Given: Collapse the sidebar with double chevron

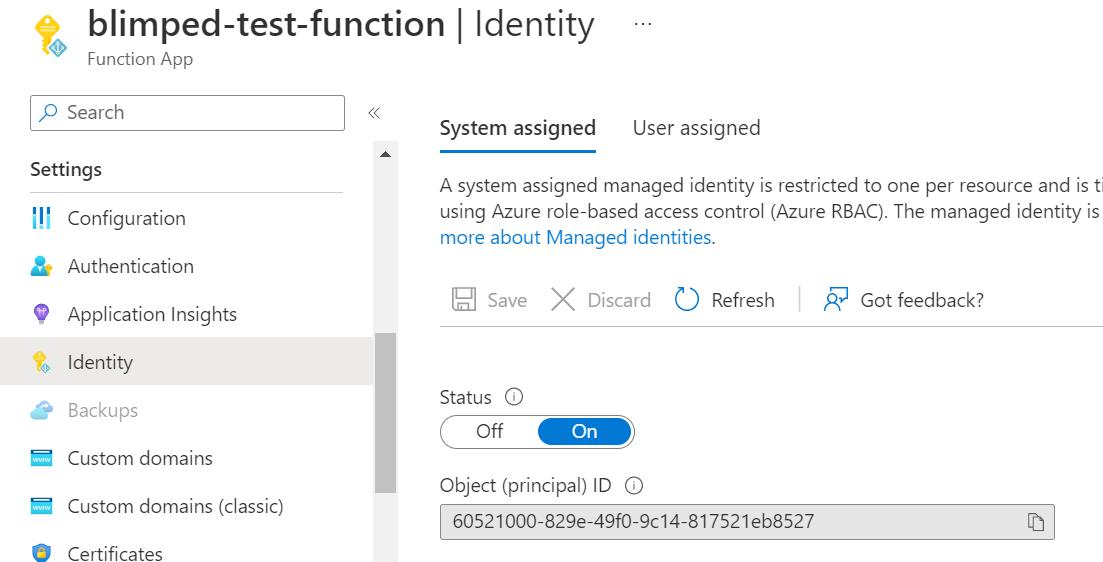Looking at the screenshot, I should (x=374, y=113).
